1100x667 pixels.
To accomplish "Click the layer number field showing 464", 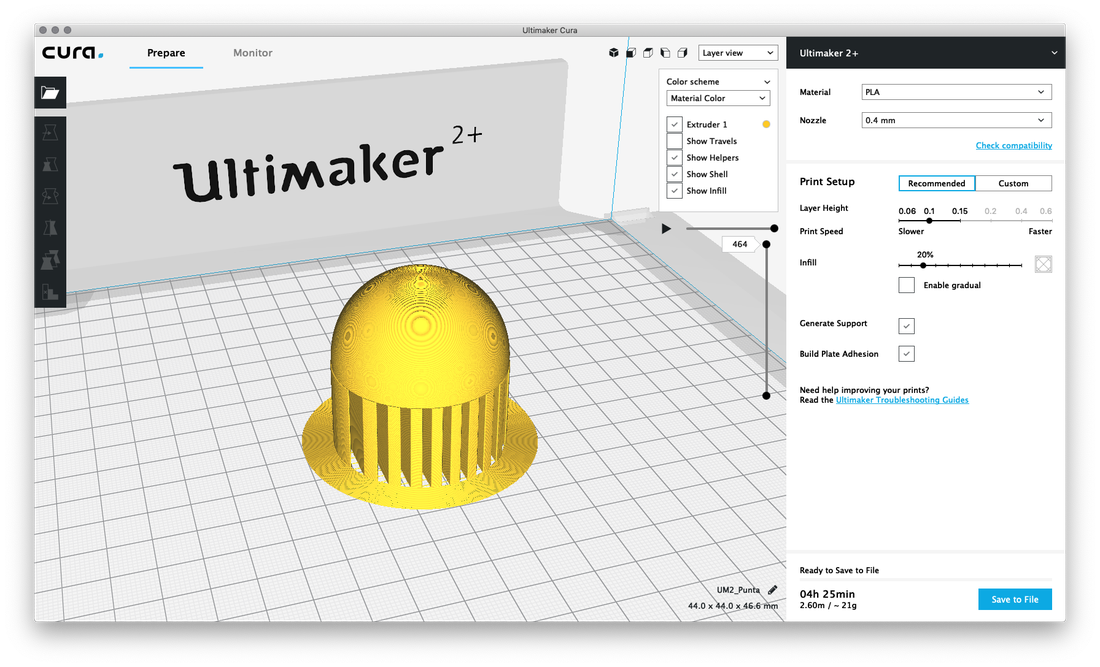I will click(739, 244).
